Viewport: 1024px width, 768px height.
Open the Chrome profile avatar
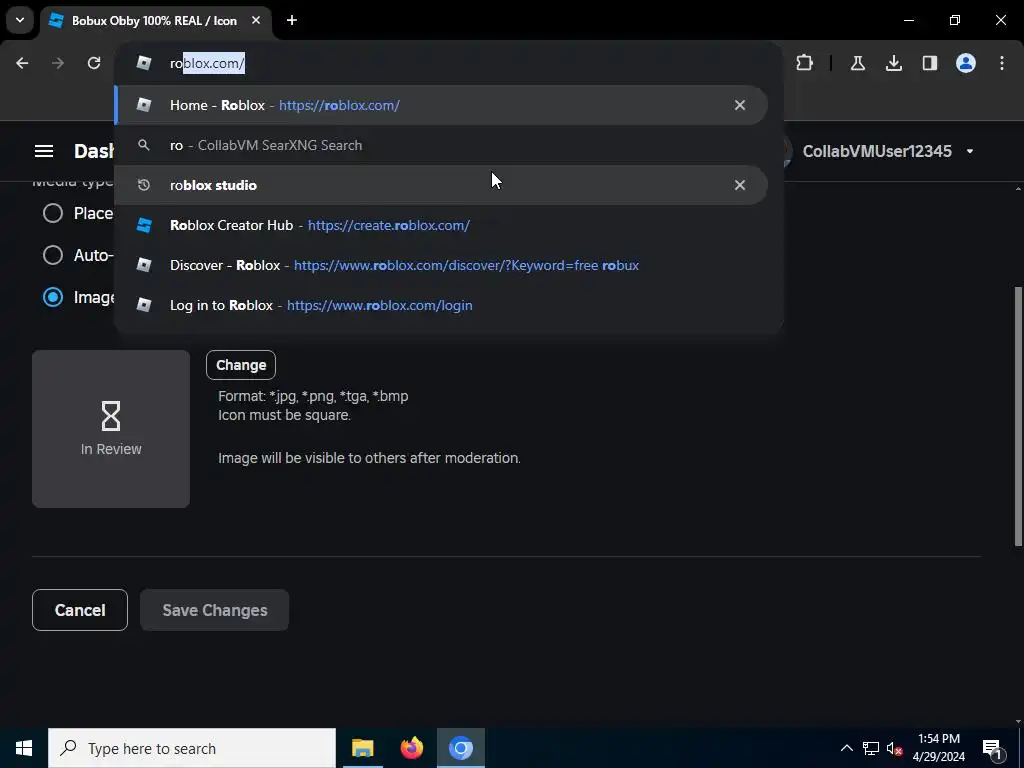pos(965,63)
